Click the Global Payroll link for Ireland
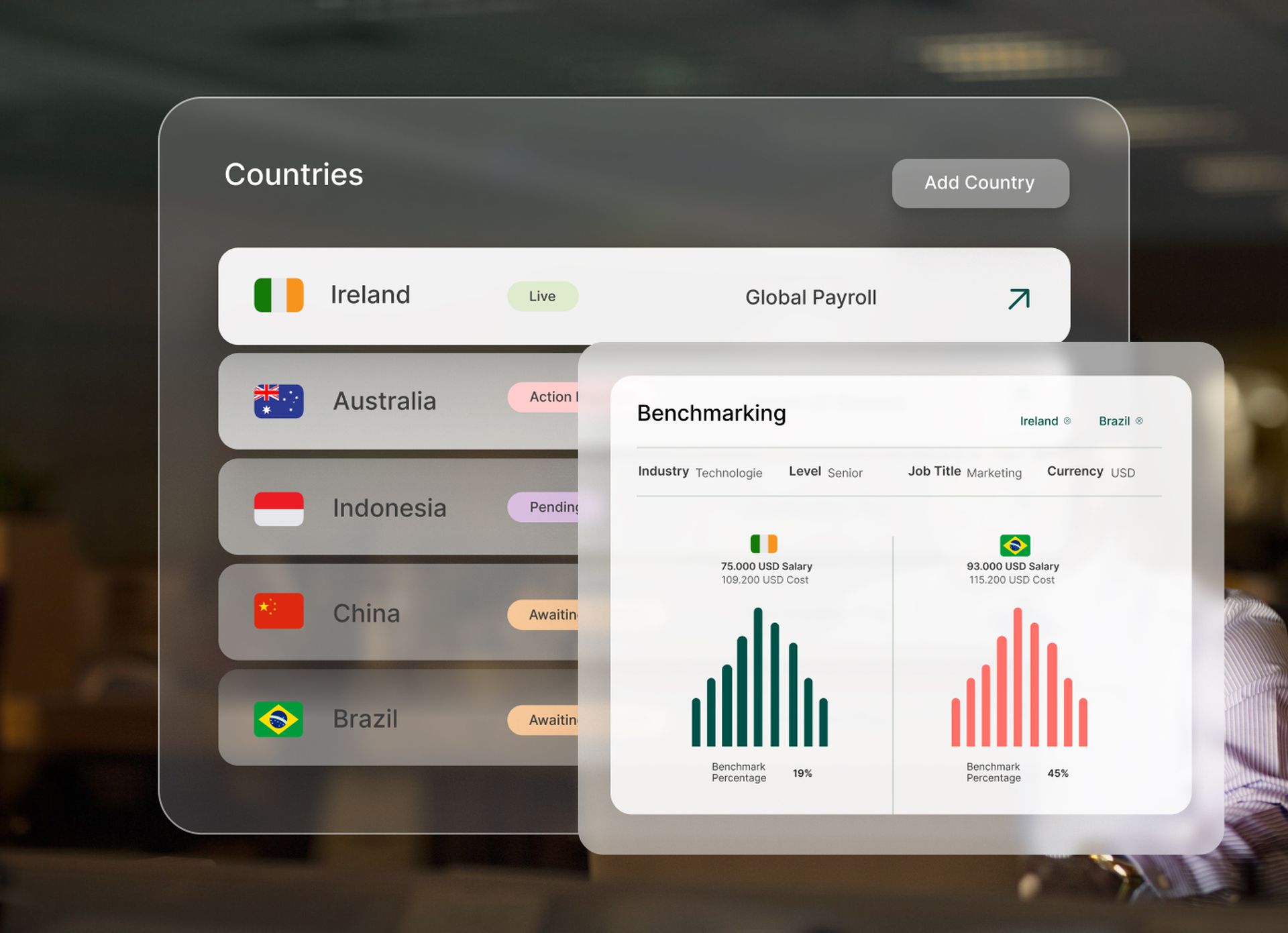The image size is (1288, 933). point(810,298)
